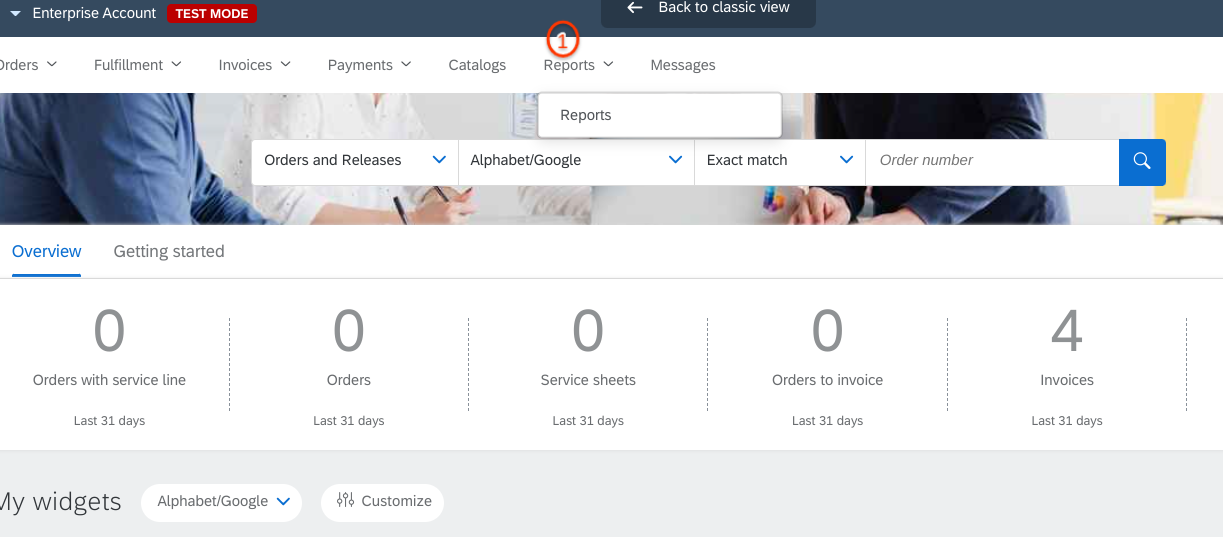Click the TEST MODE badge
The height and width of the screenshot is (537, 1223).
212,14
